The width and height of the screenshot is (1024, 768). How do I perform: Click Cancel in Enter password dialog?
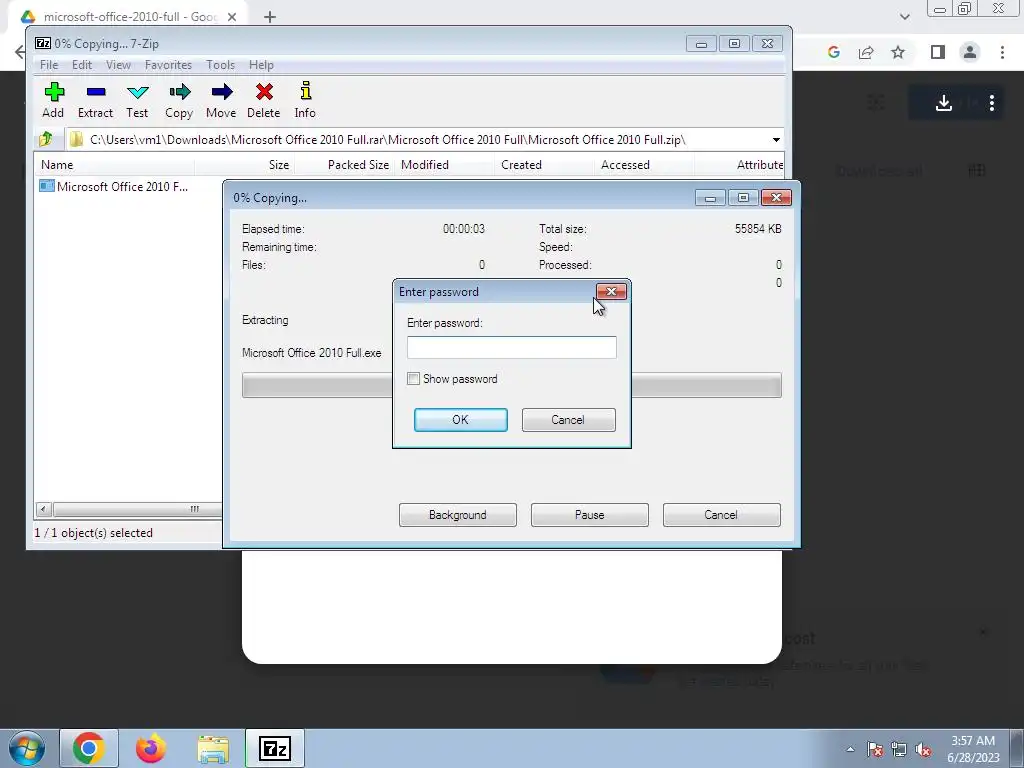(x=568, y=420)
